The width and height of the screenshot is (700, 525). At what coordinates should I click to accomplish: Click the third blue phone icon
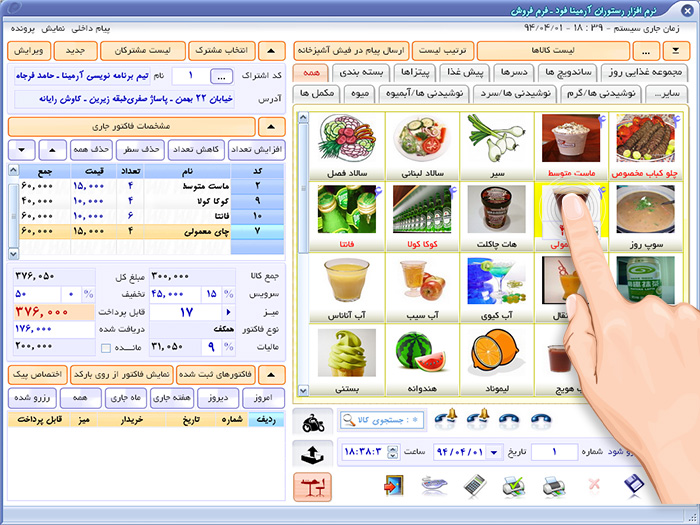pyautogui.click(x=509, y=420)
